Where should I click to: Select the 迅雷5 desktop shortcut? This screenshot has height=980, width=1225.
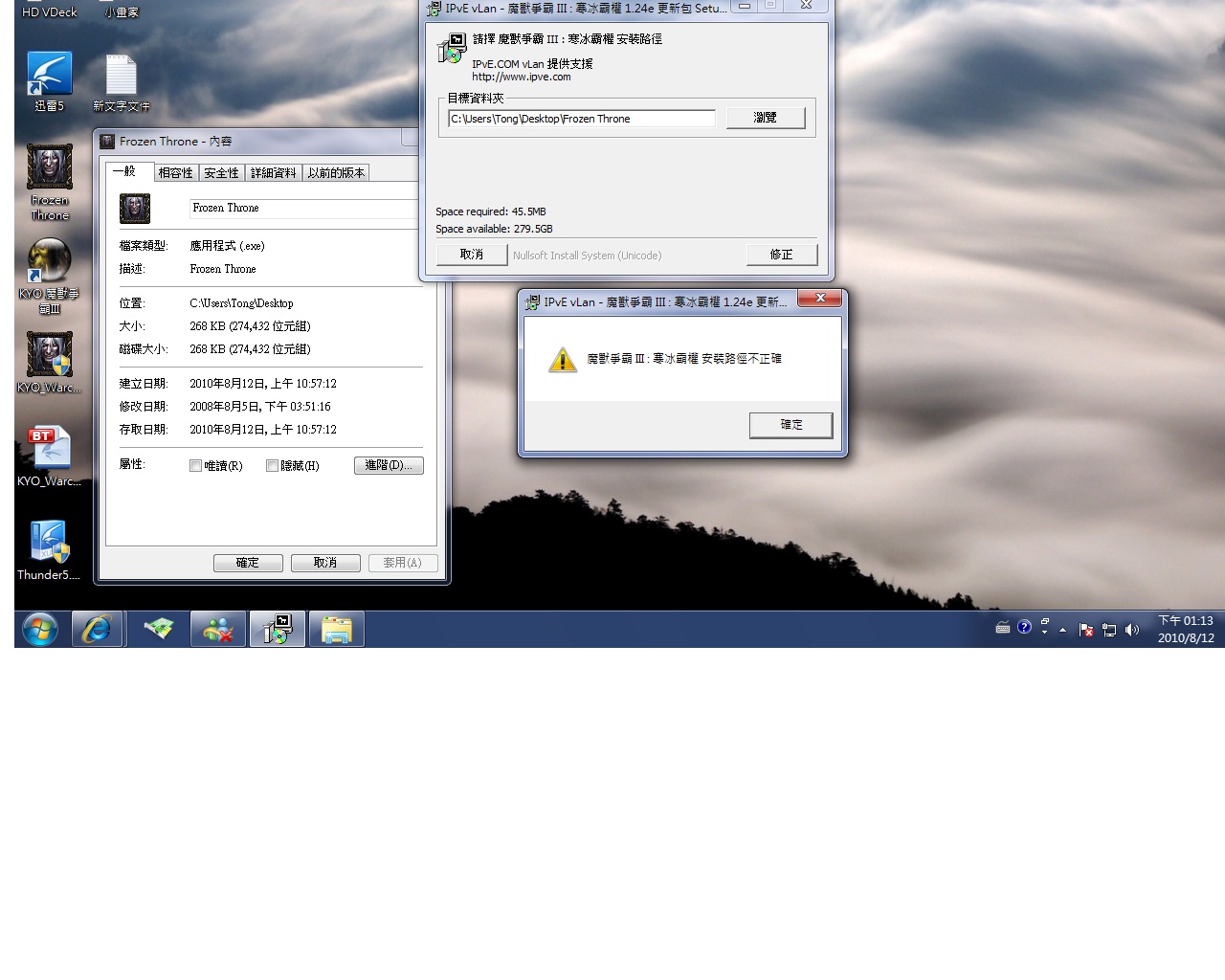pos(49,82)
